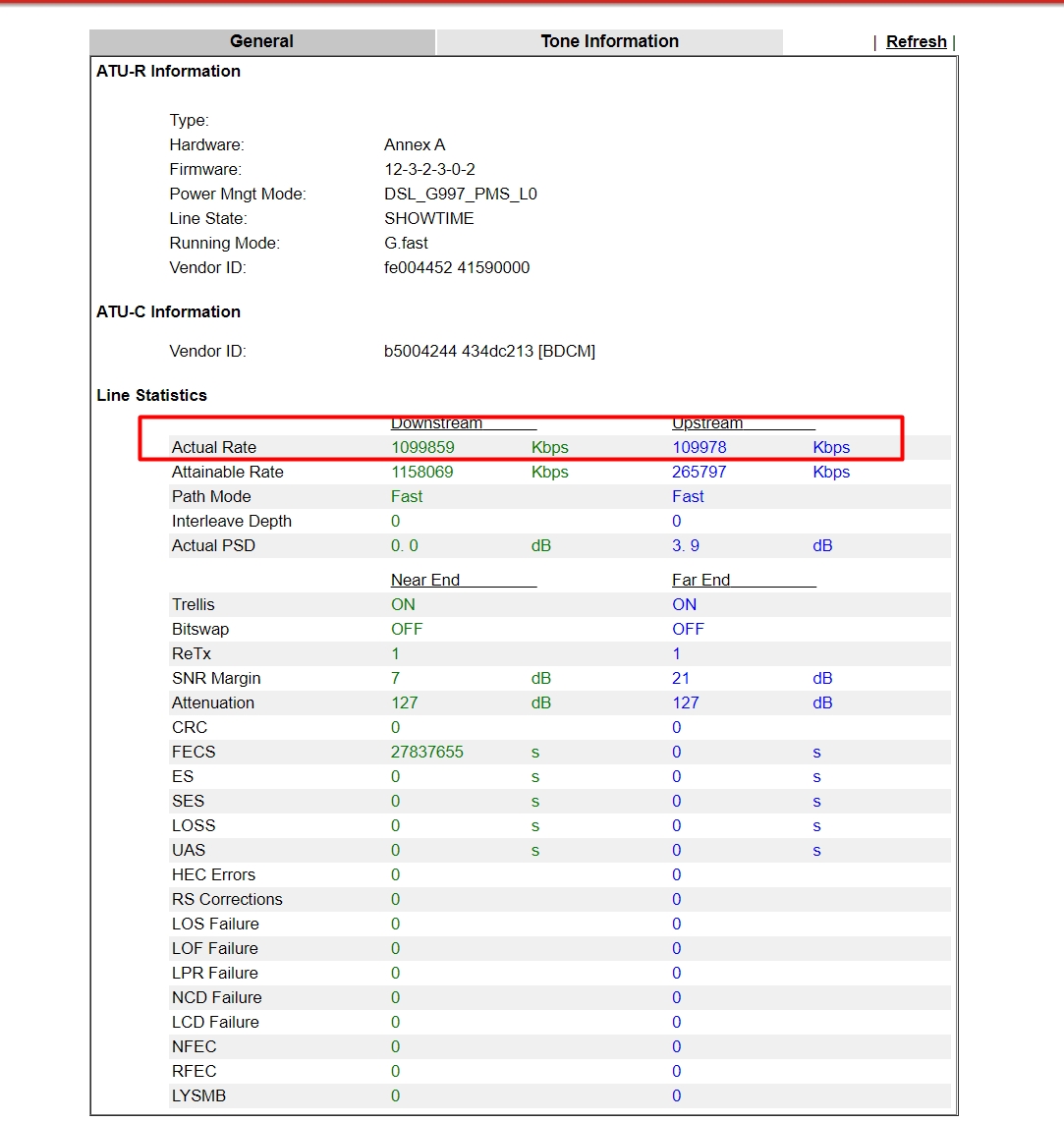Click the Firmware version 12-3-2-3-0-2
This screenshot has width=1064, height=1122.
tap(429, 170)
